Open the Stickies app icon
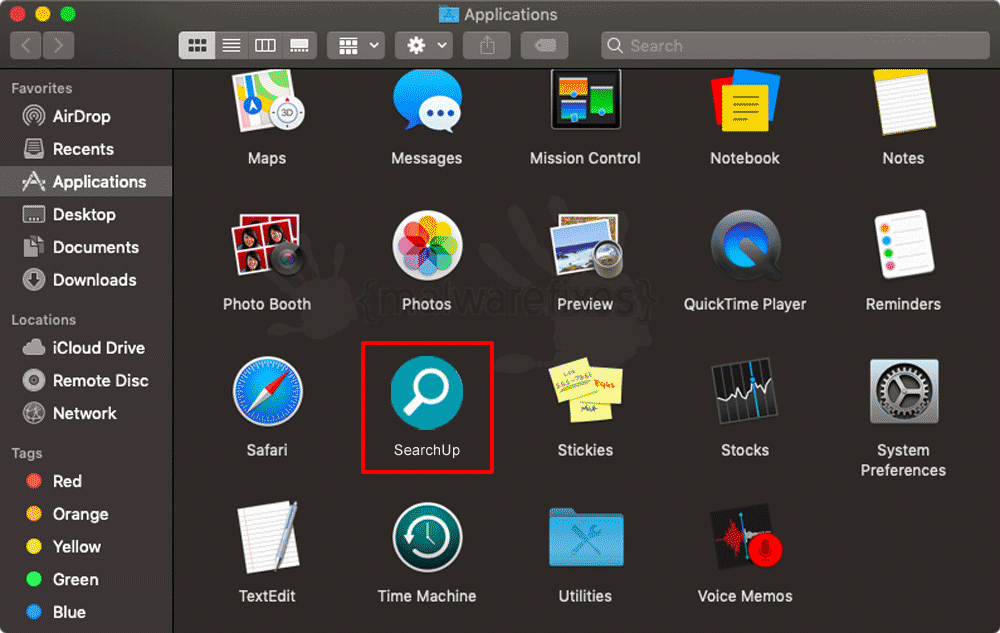Image resolution: width=1000 pixels, height=633 pixels. [585, 390]
